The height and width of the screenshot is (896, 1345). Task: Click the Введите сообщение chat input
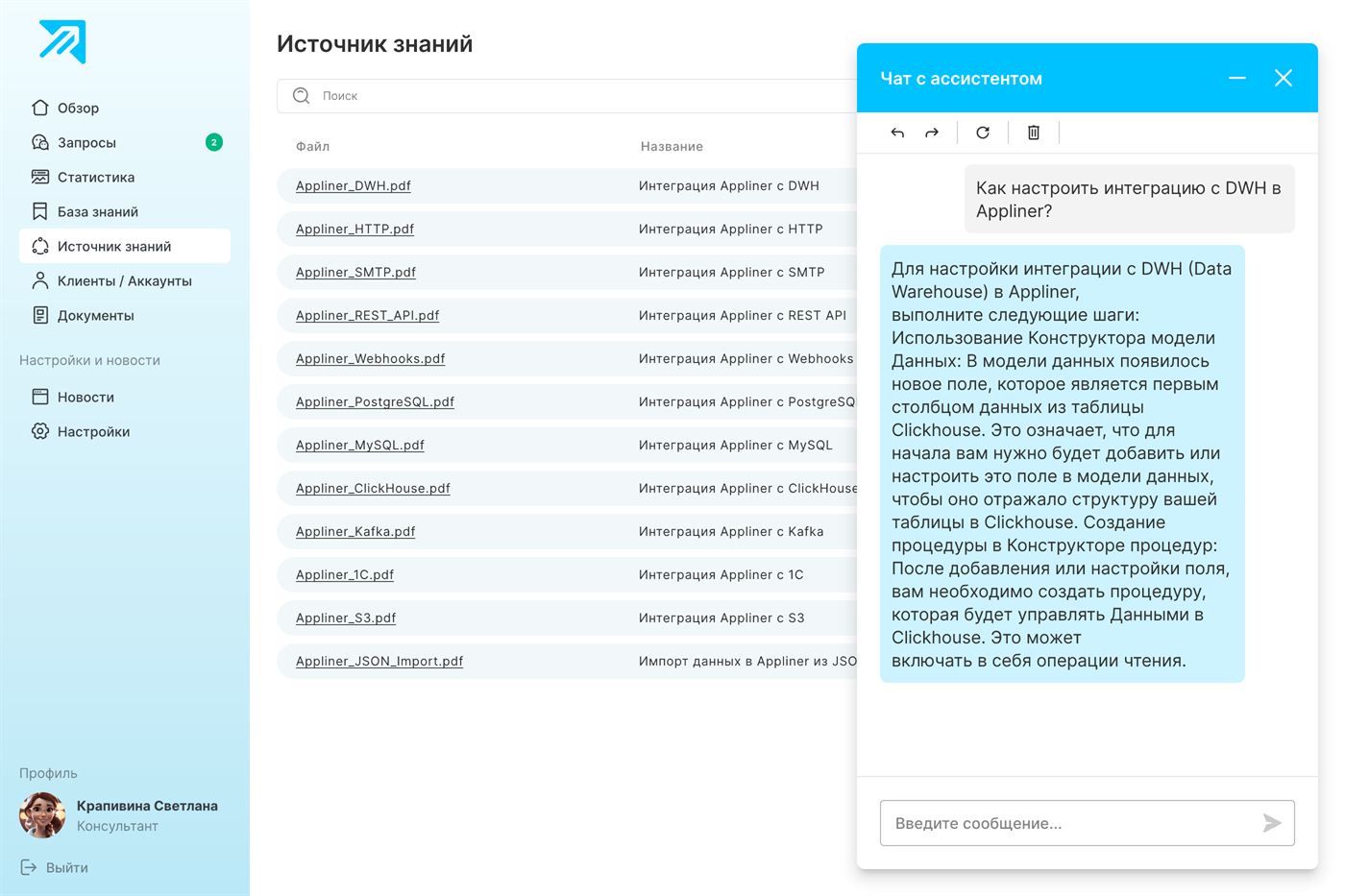click(x=1088, y=823)
